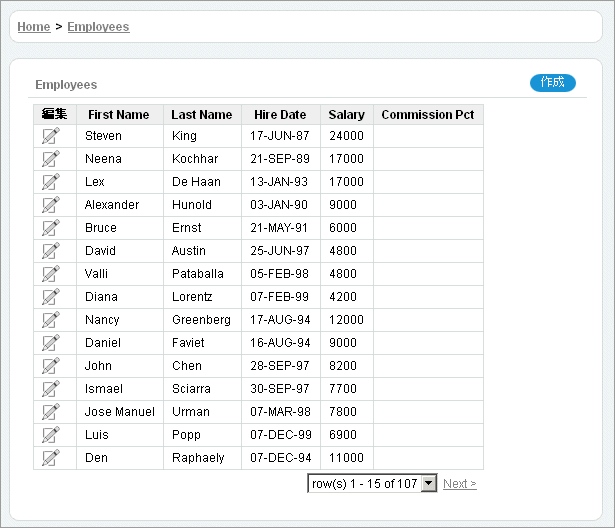Open edit icon for Jose Manuel Urman

point(51,412)
